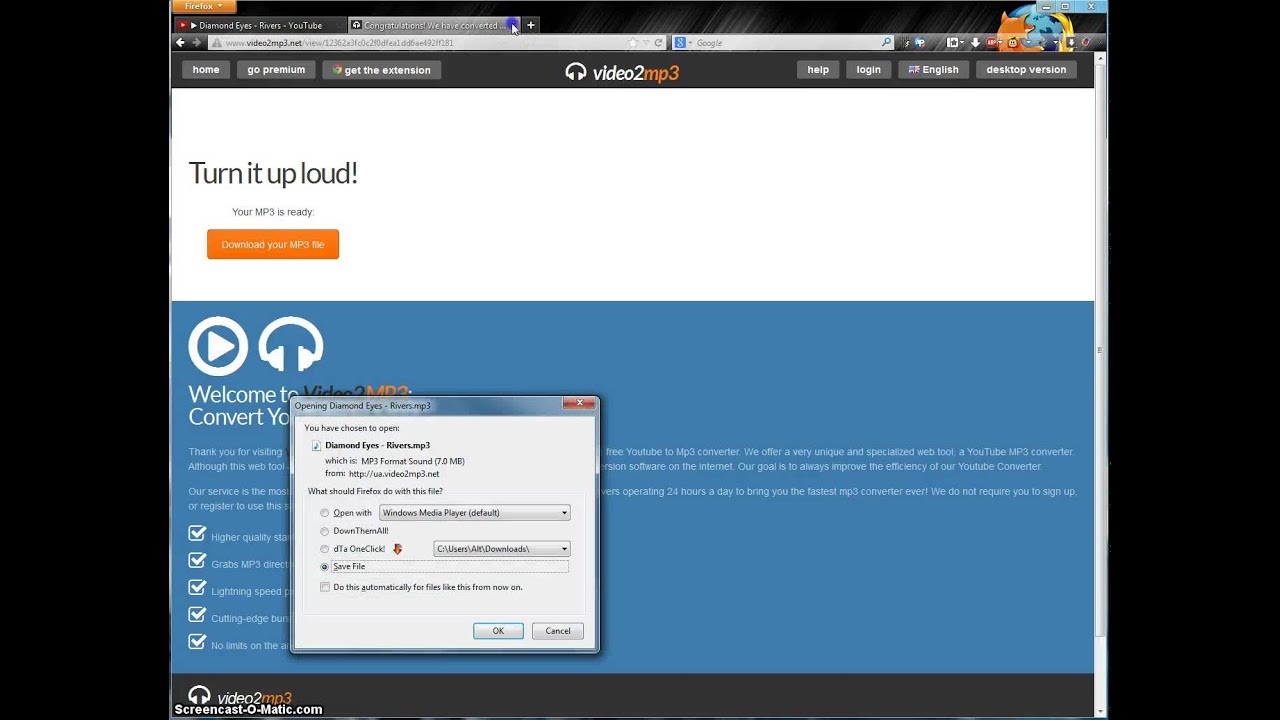Select Open with radio button
The image size is (1280, 720).
pyautogui.click(x=324, y=513)
